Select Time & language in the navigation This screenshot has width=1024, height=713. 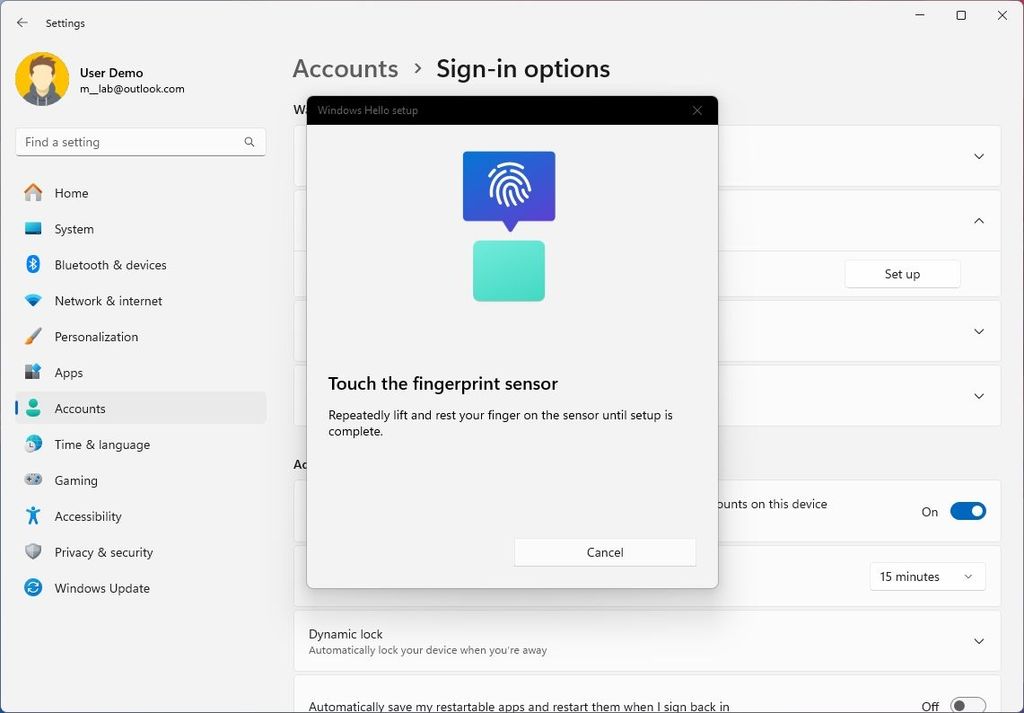click(x=101, y=444)
